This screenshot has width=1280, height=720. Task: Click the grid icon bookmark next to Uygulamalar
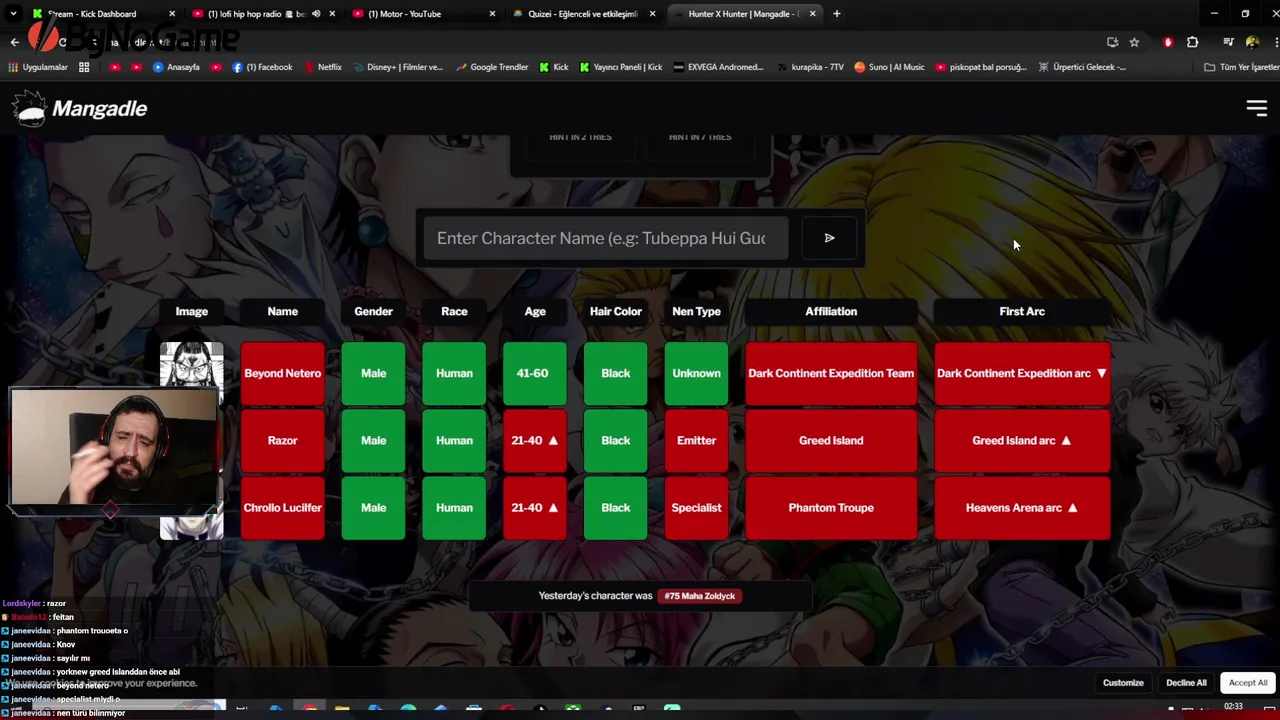84,67
